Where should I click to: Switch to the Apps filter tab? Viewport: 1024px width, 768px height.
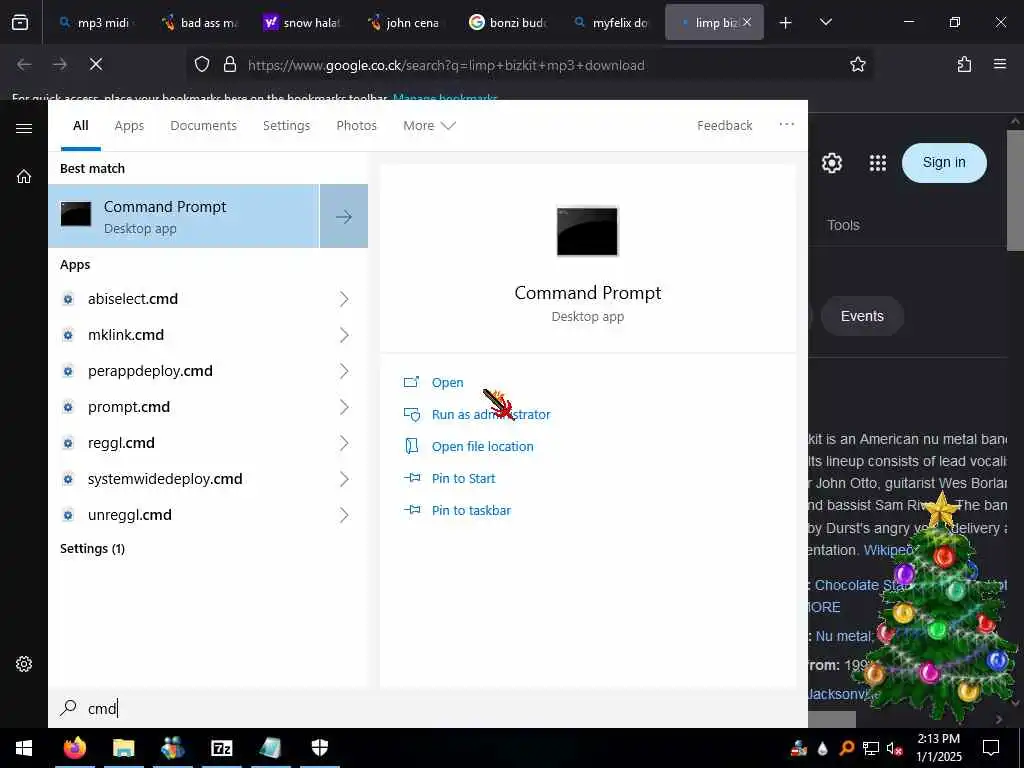129,125
